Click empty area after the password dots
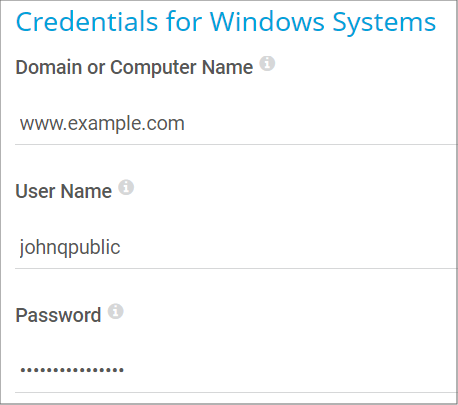The height and width of the screenshot is (405, 458). 290,372
